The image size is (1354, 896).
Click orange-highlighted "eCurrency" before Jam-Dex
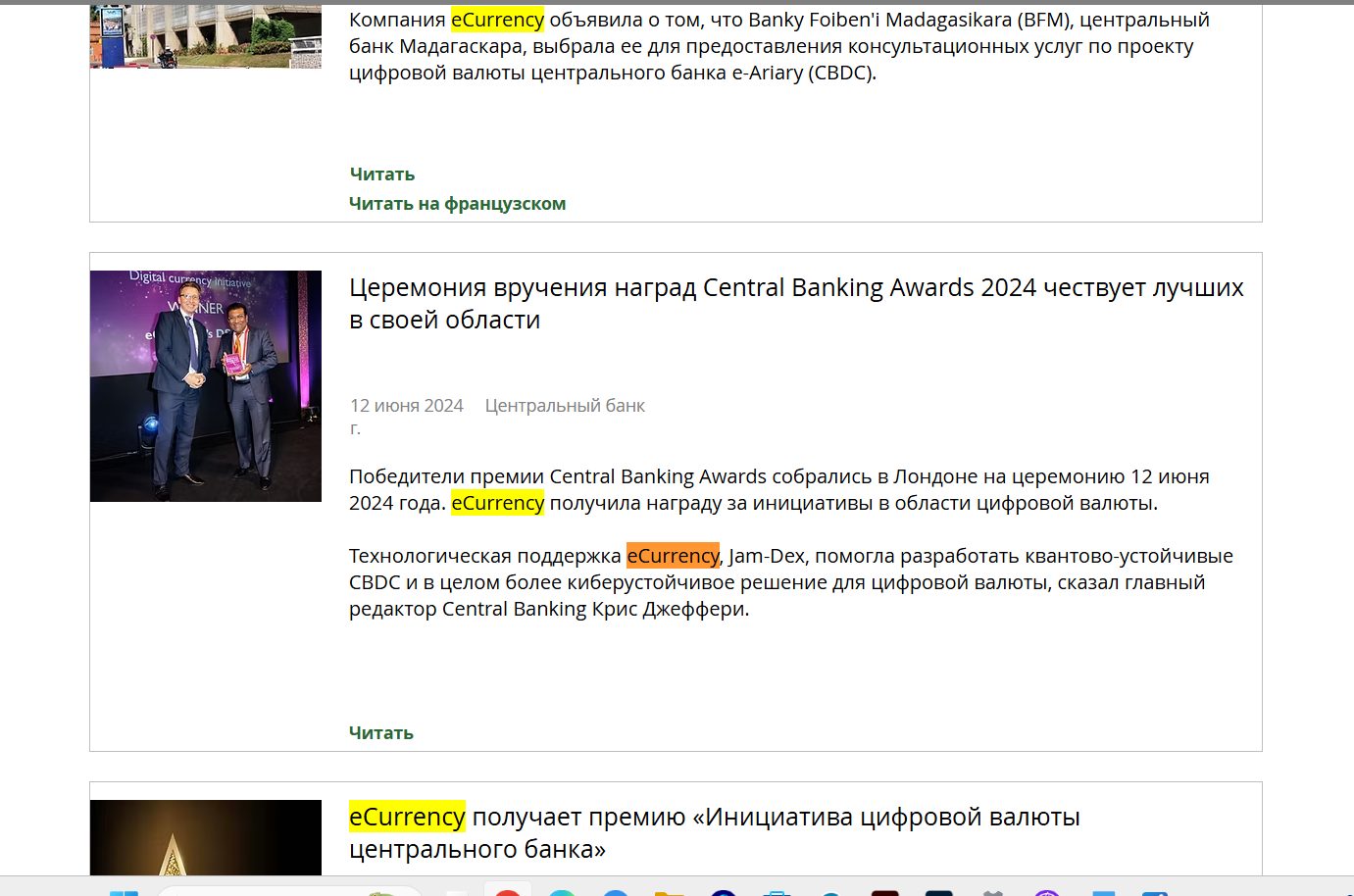click(x=673, y=556)
